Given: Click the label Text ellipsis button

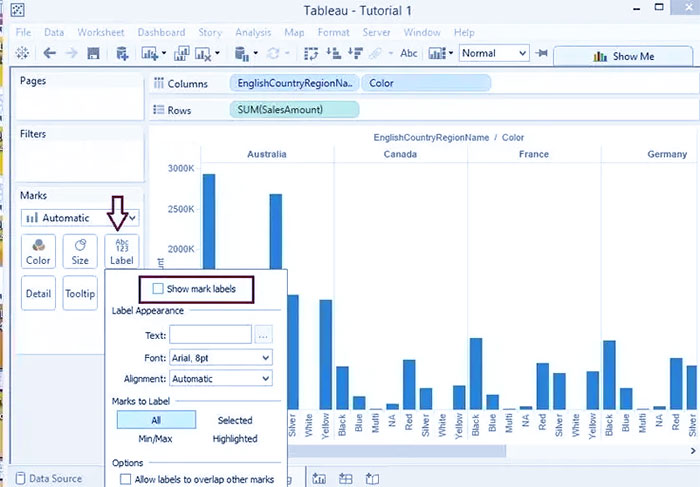Looking at the screenshot, I should pyautogui.click(x=263, y=335).
